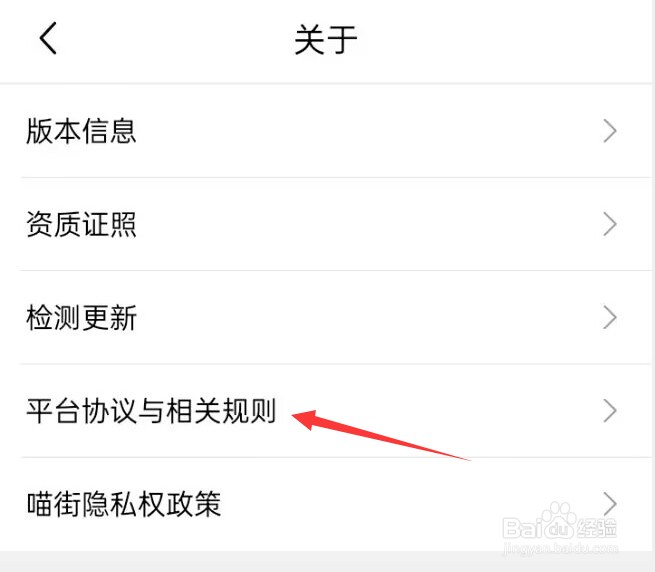Tap the chevron beside 资质证照
The width and height of the screenshot is (655, 572).
[x=610, y=224]
